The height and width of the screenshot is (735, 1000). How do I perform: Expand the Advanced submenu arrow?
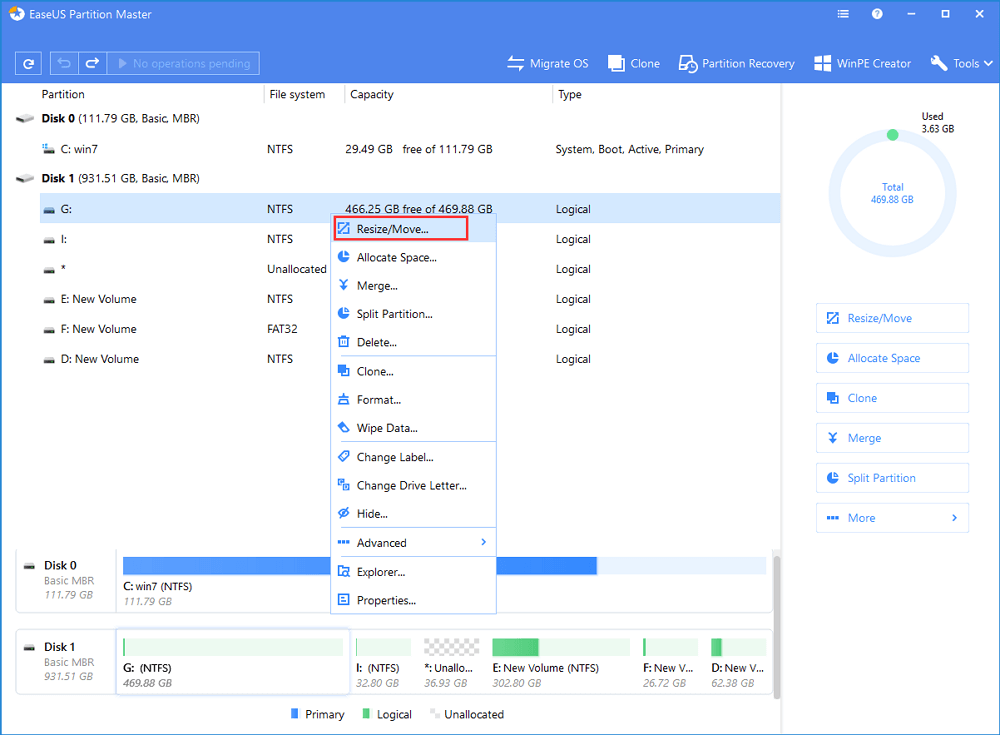[x=483, y=542]
